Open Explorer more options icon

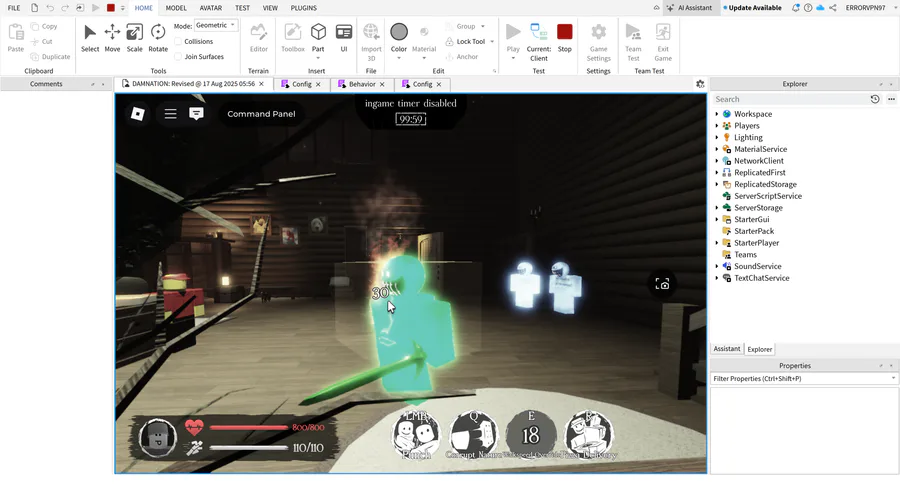(x=891, y=99)
